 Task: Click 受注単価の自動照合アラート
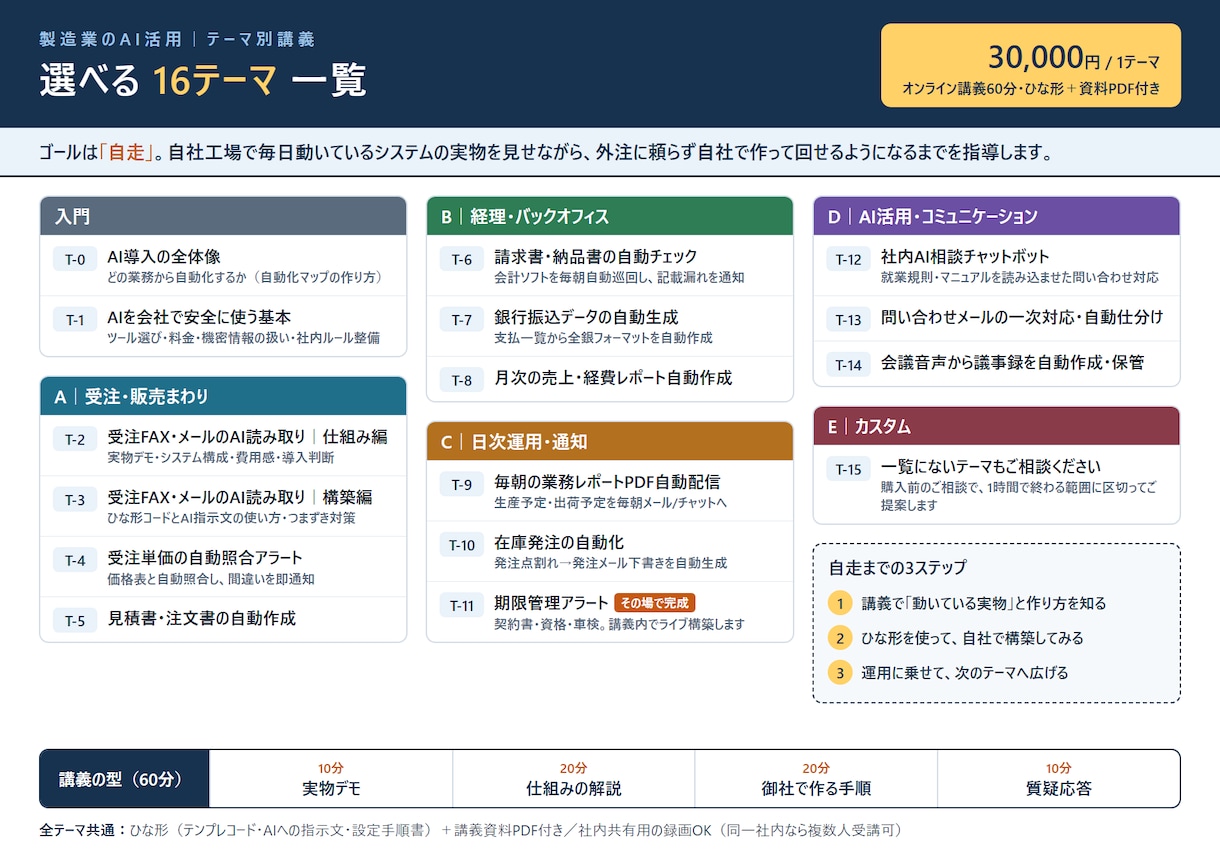(x=205, y=557)
